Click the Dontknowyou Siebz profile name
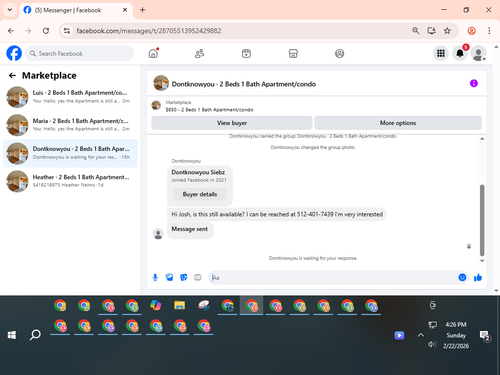This screenshot has height=375, width=500. [198, 172]
